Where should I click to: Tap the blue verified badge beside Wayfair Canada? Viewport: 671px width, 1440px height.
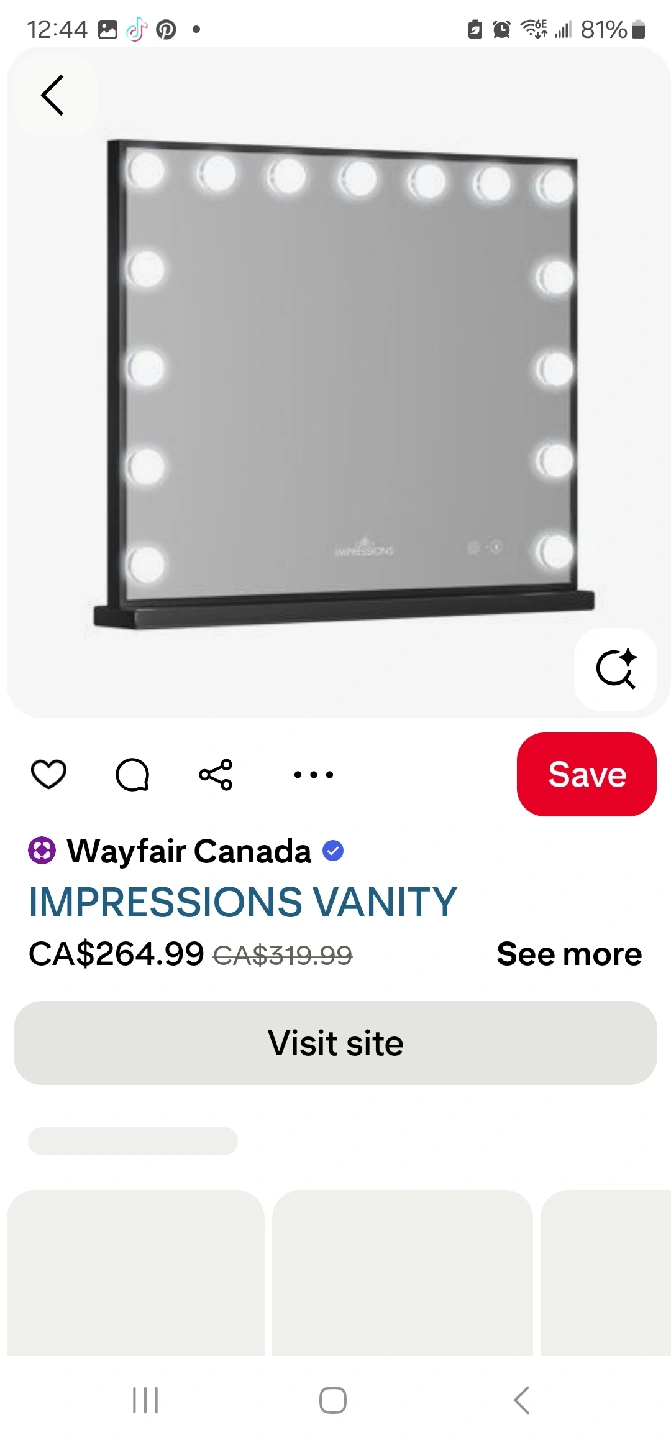point(334,851)
